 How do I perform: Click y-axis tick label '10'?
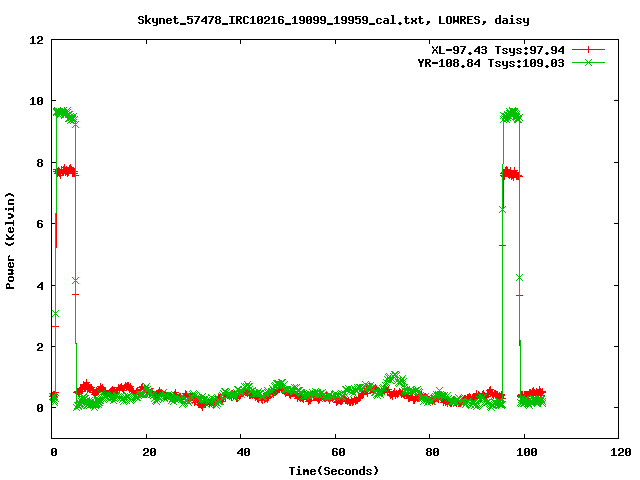36,101
